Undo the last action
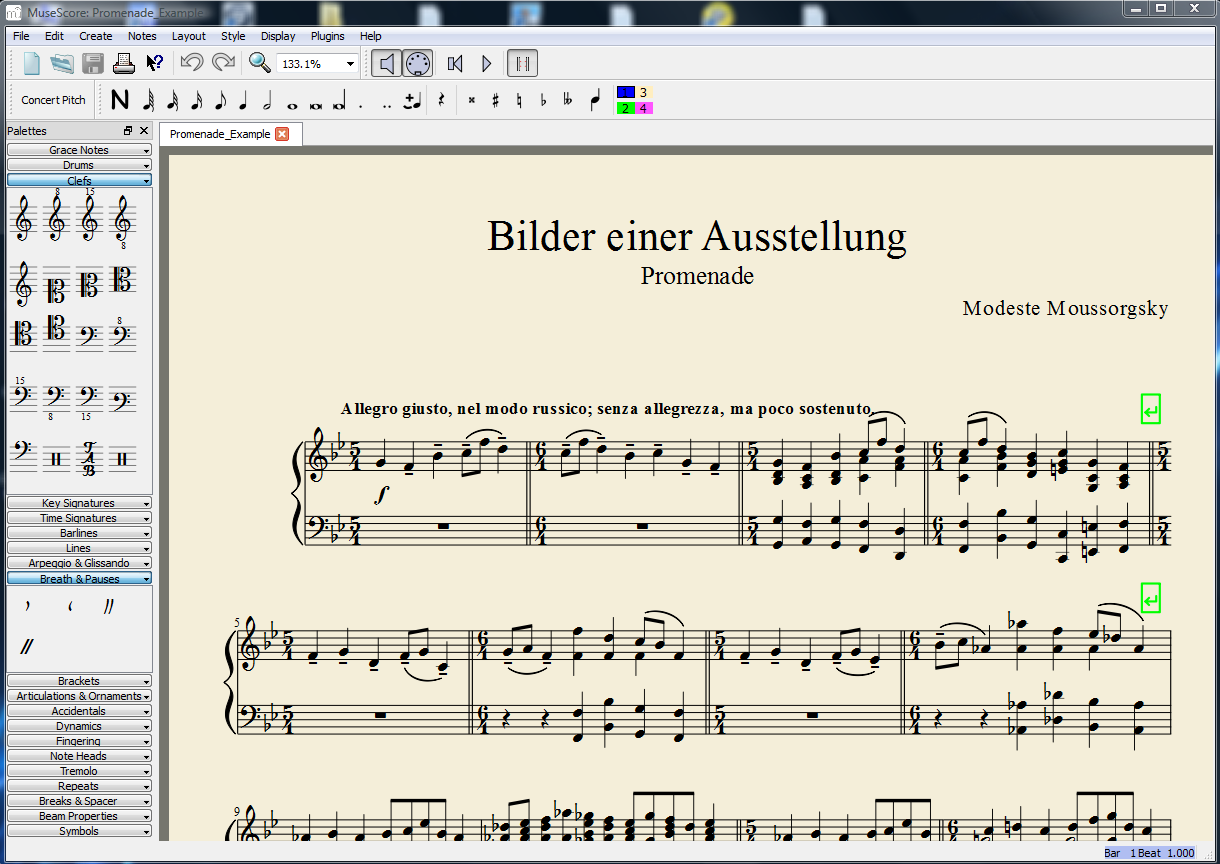 pos(192,63)
